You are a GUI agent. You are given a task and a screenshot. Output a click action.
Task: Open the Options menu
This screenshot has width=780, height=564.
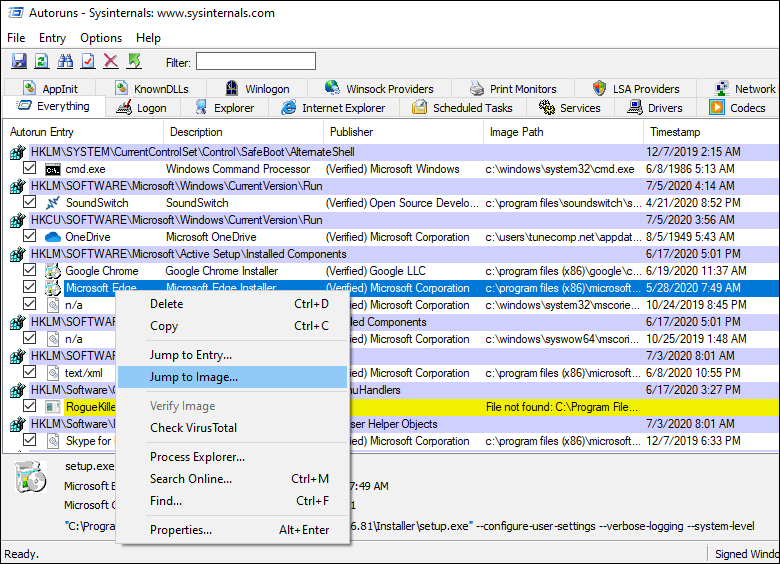[101, 38]
